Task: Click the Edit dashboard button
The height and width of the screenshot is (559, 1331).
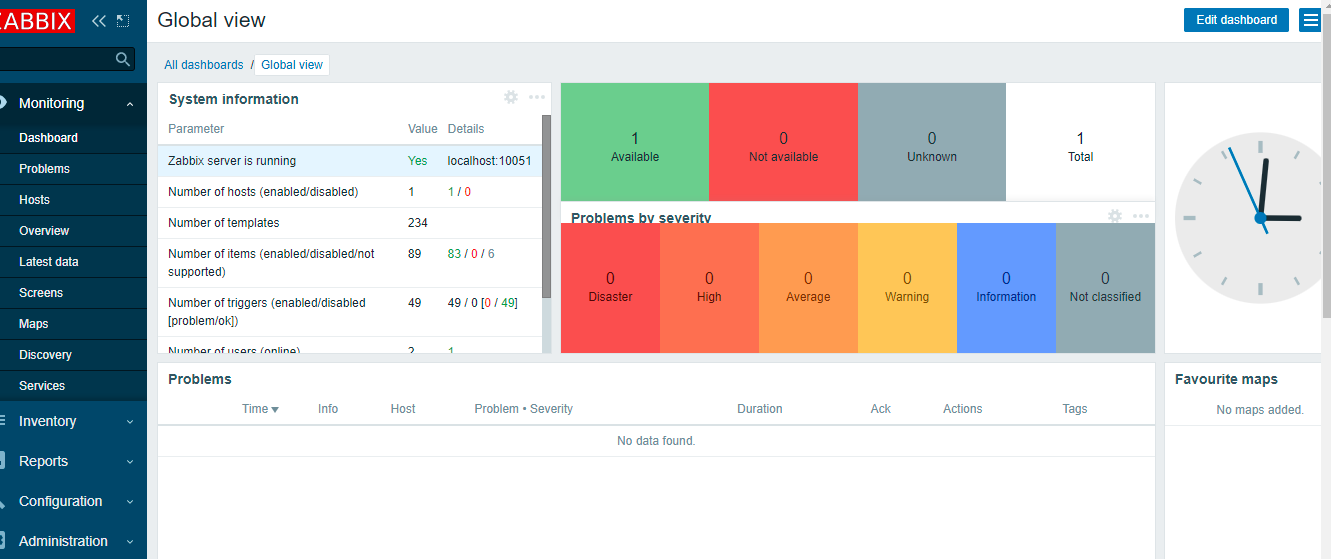Action: tap(1237, 20)
